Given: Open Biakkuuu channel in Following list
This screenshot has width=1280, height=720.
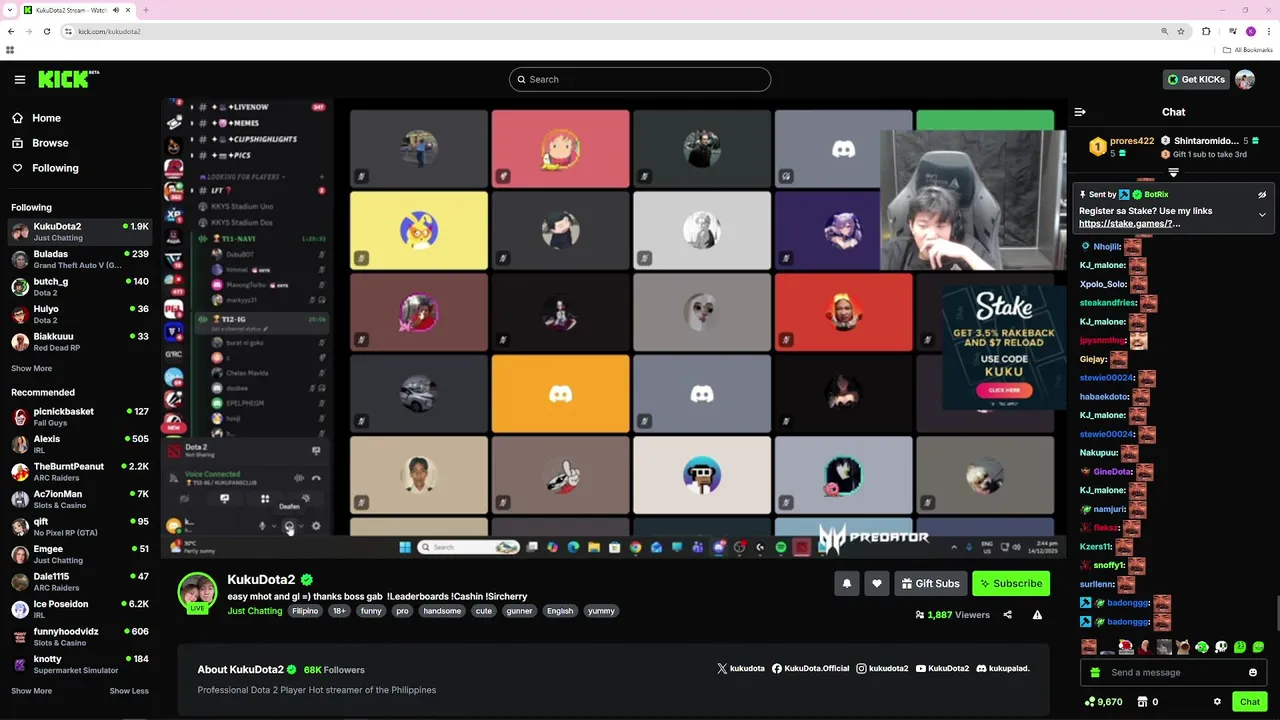Looking at the screenshot, I should (x=80, y=341).
